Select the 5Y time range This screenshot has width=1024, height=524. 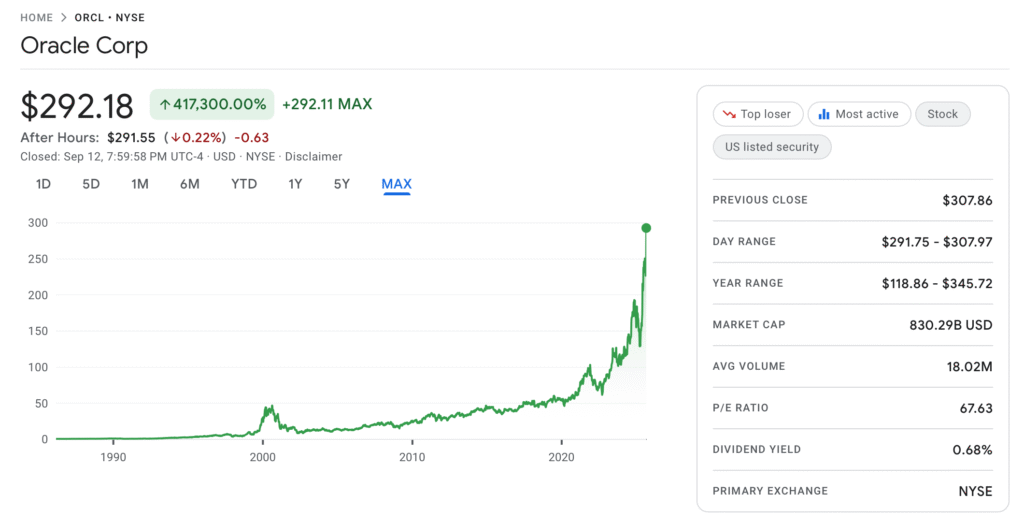[x=342, y=184]
